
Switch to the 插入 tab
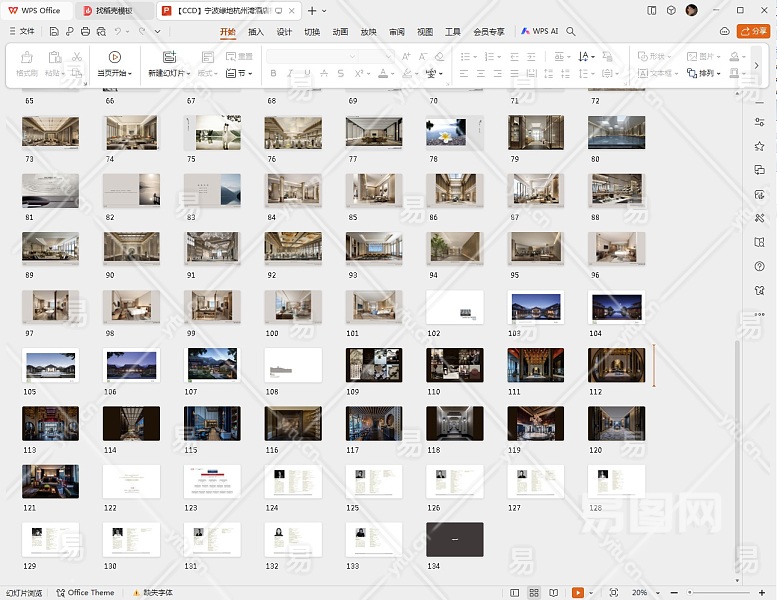(256, 32)
